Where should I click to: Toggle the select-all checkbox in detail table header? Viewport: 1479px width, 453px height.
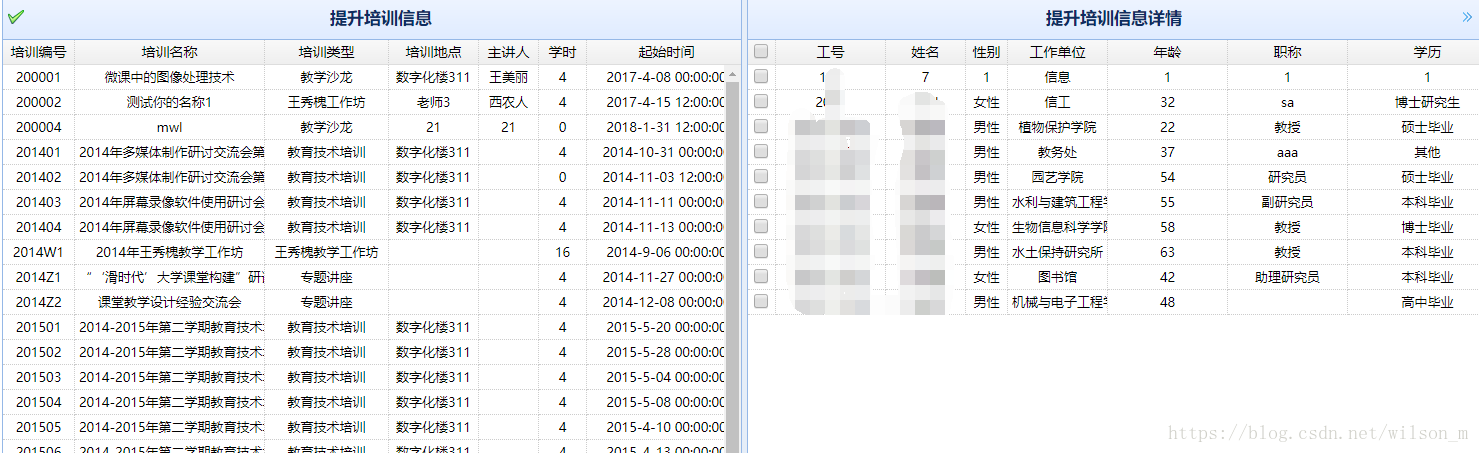(761, 52)
